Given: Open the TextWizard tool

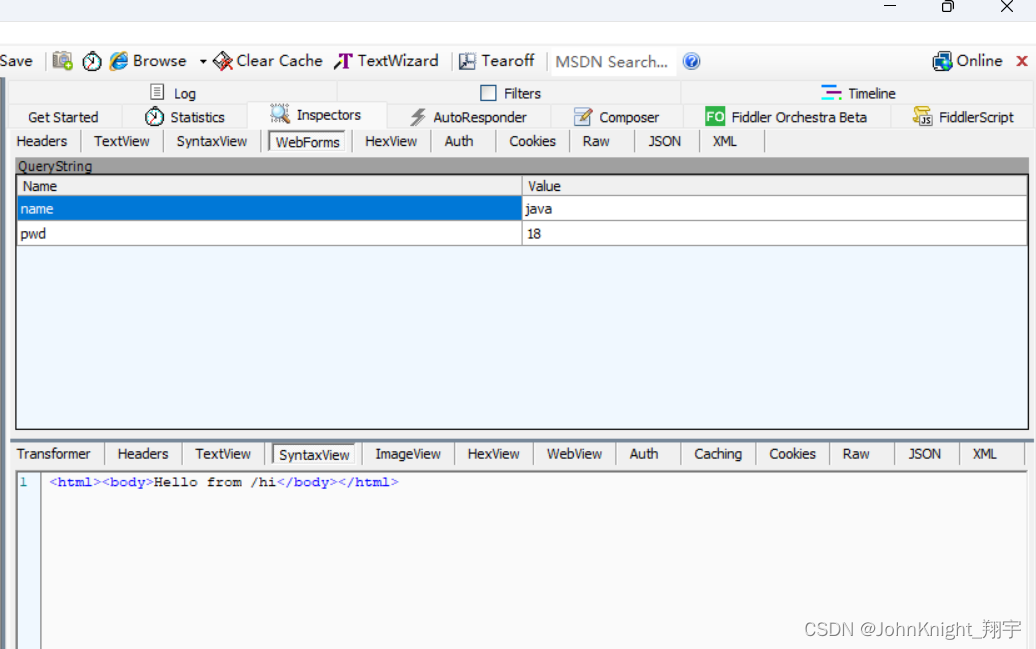Looking at the screenshot, I should click(x=387, y=61).
